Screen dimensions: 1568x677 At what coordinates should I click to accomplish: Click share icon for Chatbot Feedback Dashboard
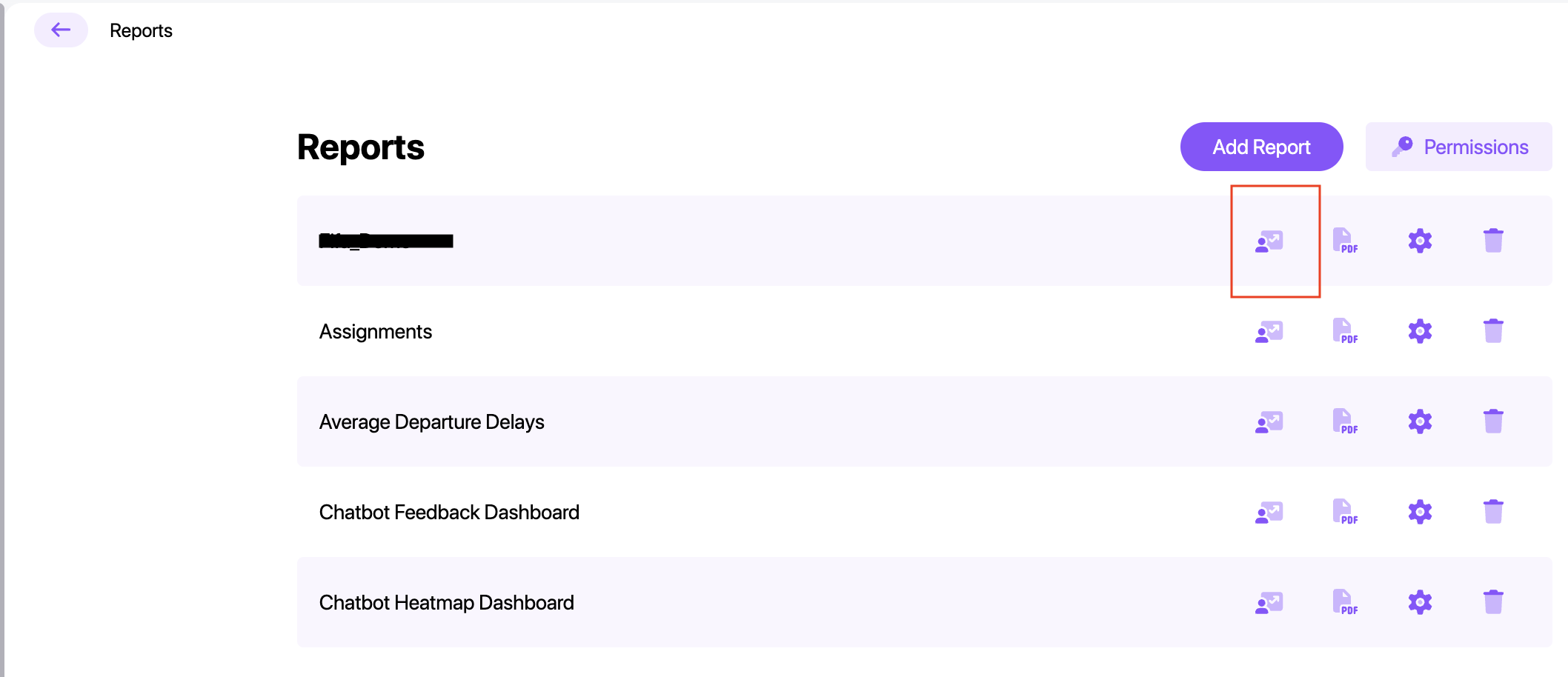[x=1269, y=512]
